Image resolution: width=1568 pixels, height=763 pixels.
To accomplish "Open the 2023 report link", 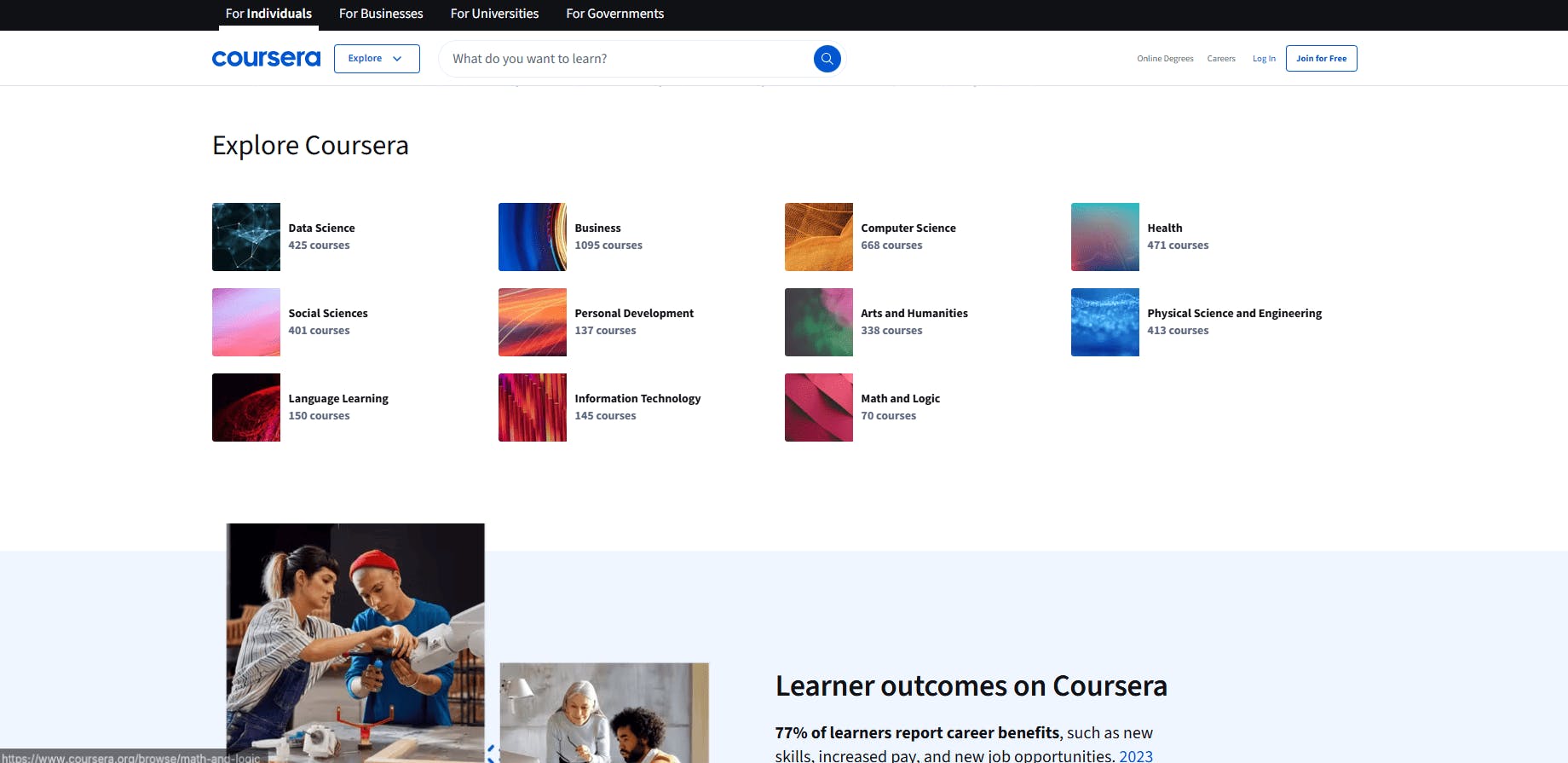I will 1136,755.
